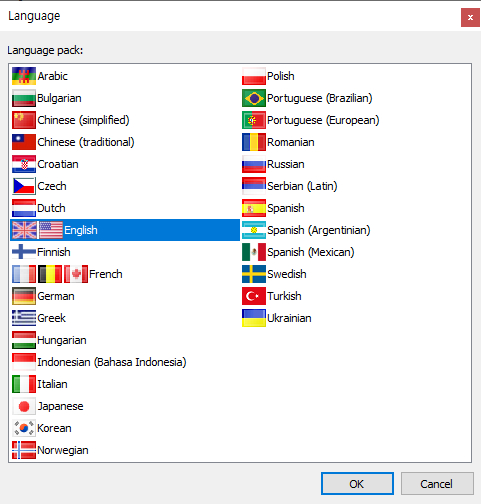Choose the Korean label
This screenshot has width=481, height=504.
click(54, 428)
